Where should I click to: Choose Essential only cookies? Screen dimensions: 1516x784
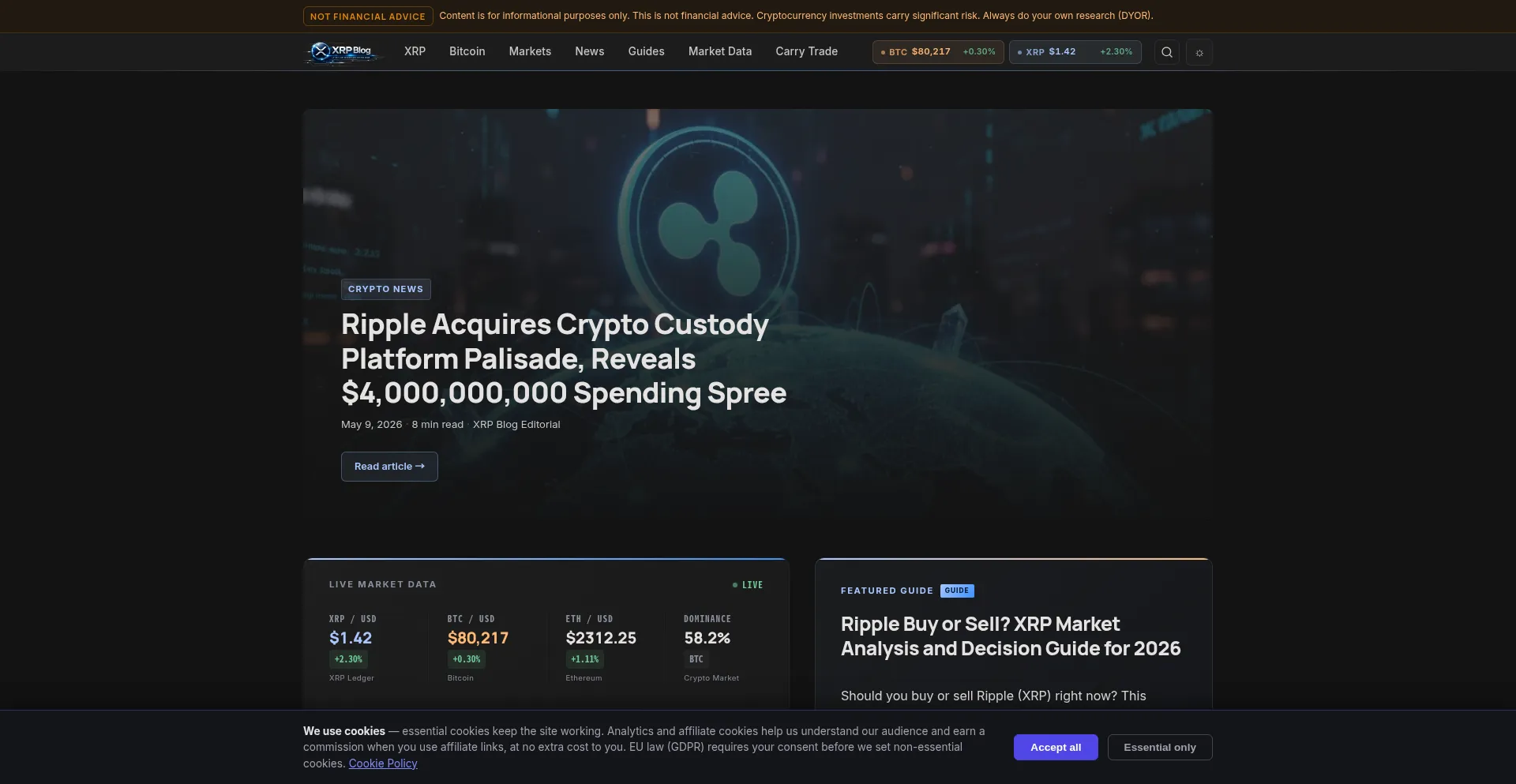pyautogui.click(x=1160, y=748)
